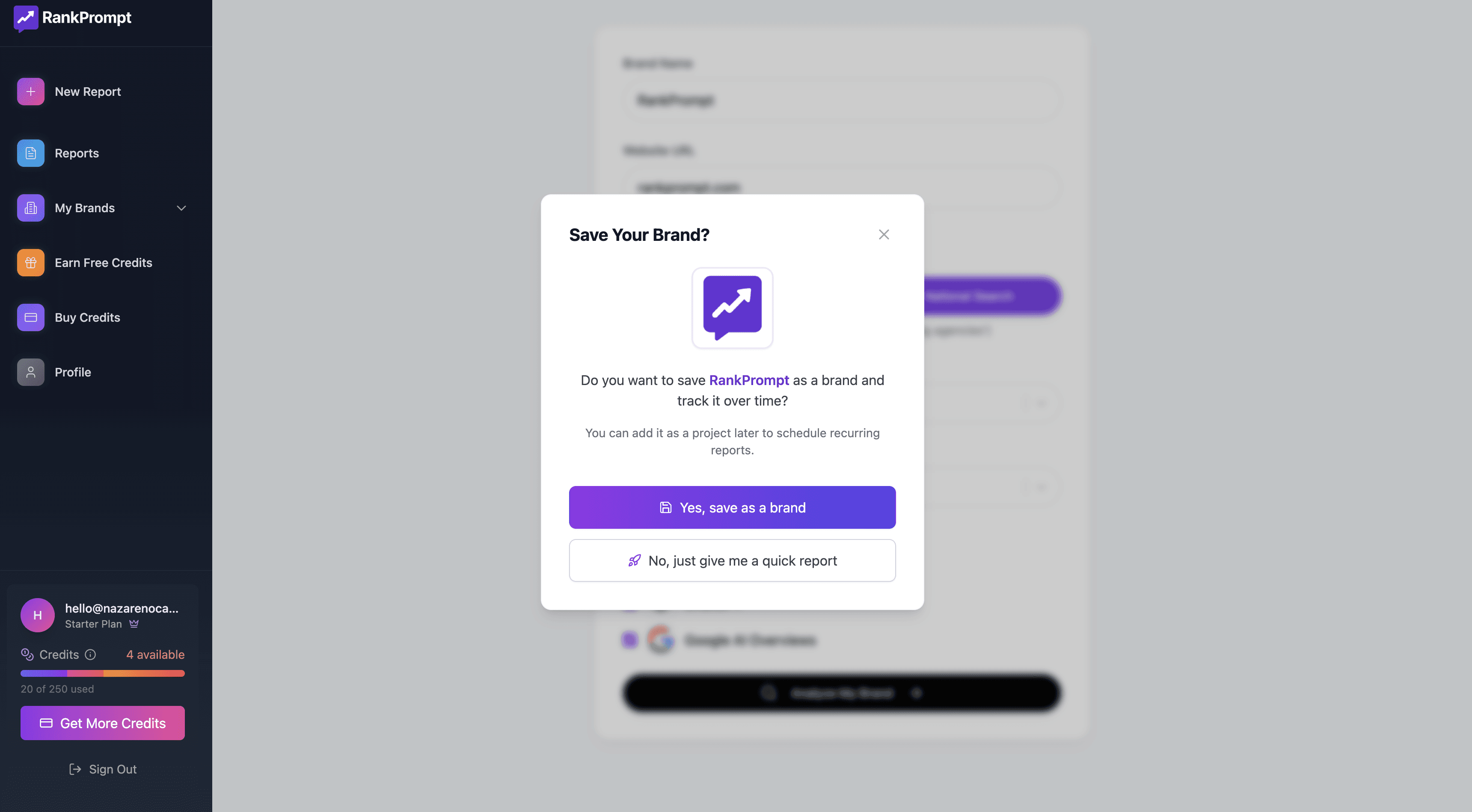Click the RankPrompt logo icon in sidebar
The width and height of the screenshot is (1472, 812).
tap(26, 18)
